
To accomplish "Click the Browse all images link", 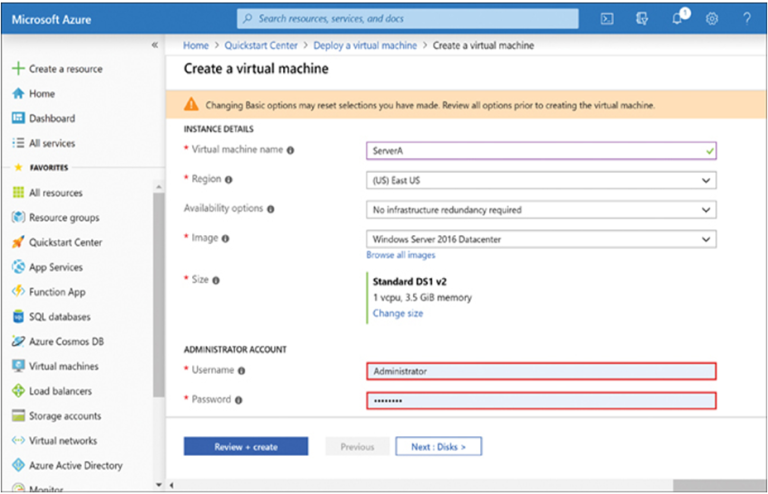I will tap(401, 255).
